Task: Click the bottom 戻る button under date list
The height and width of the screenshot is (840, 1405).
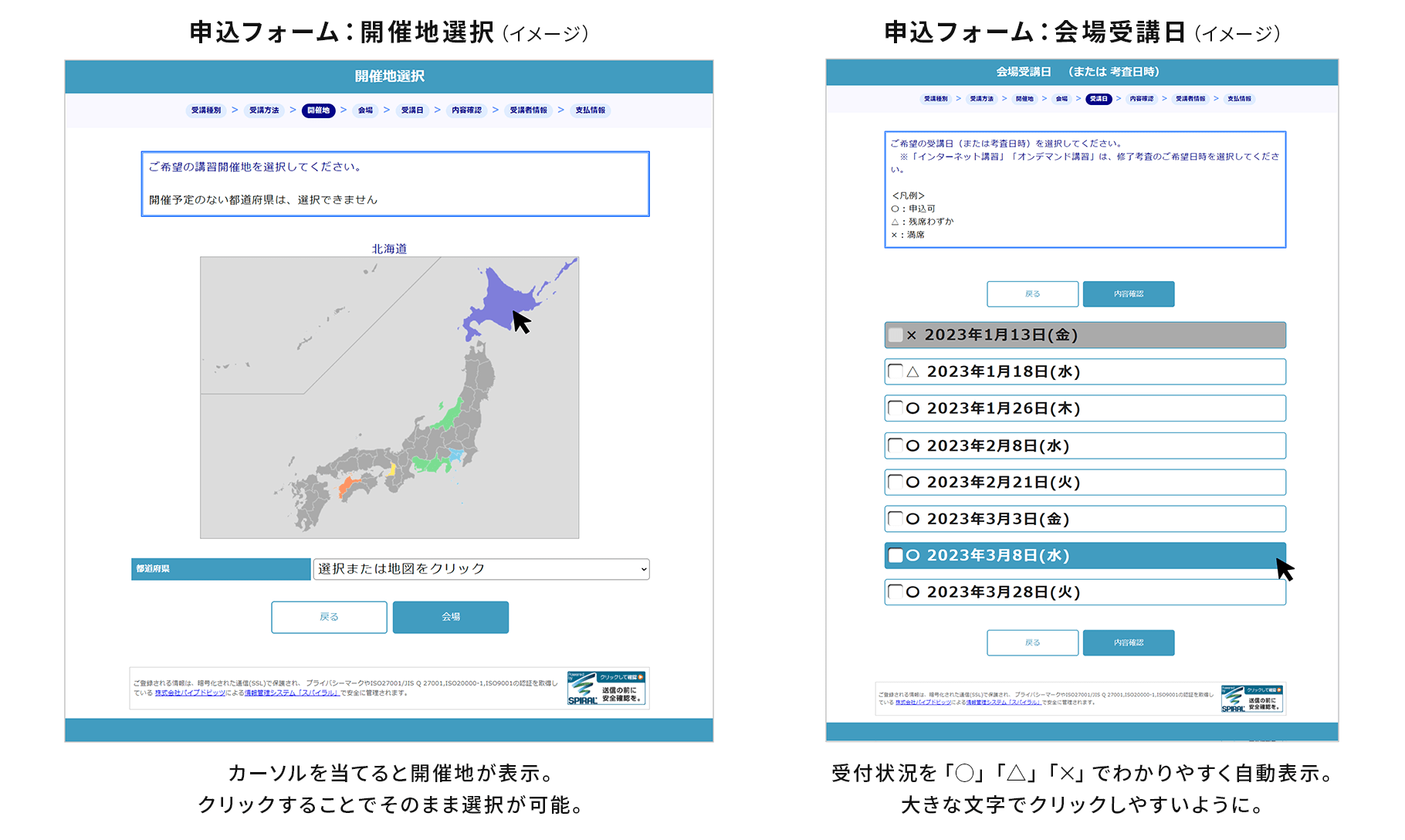Action: coord(1032,642)
